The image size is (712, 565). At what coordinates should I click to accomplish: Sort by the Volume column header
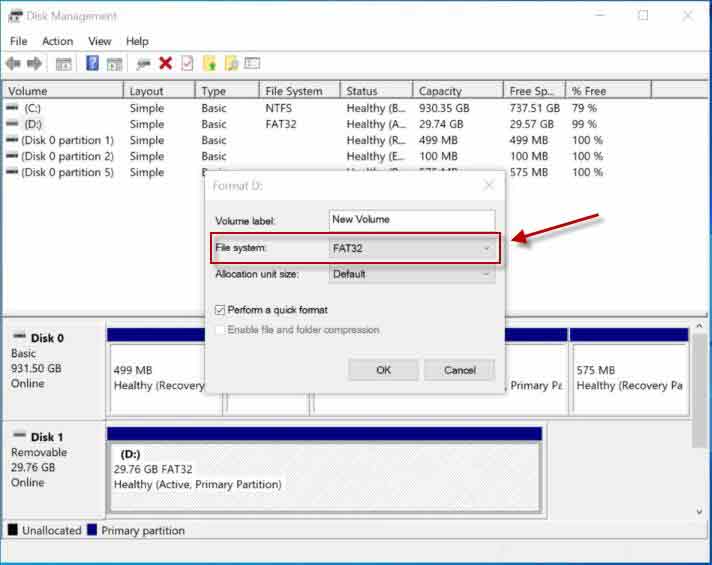pyautogui.click(x=63, y=91)
